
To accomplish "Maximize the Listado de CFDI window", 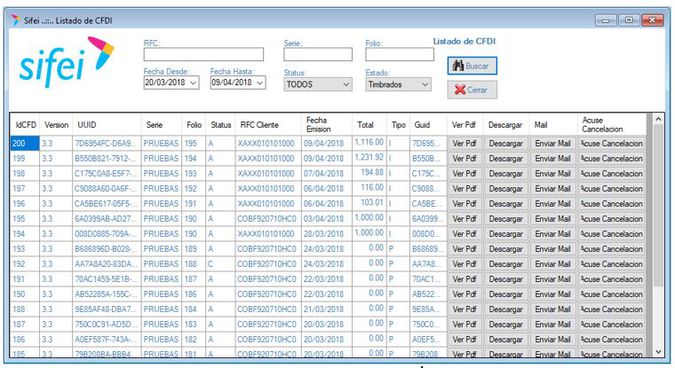I will 629,20.
